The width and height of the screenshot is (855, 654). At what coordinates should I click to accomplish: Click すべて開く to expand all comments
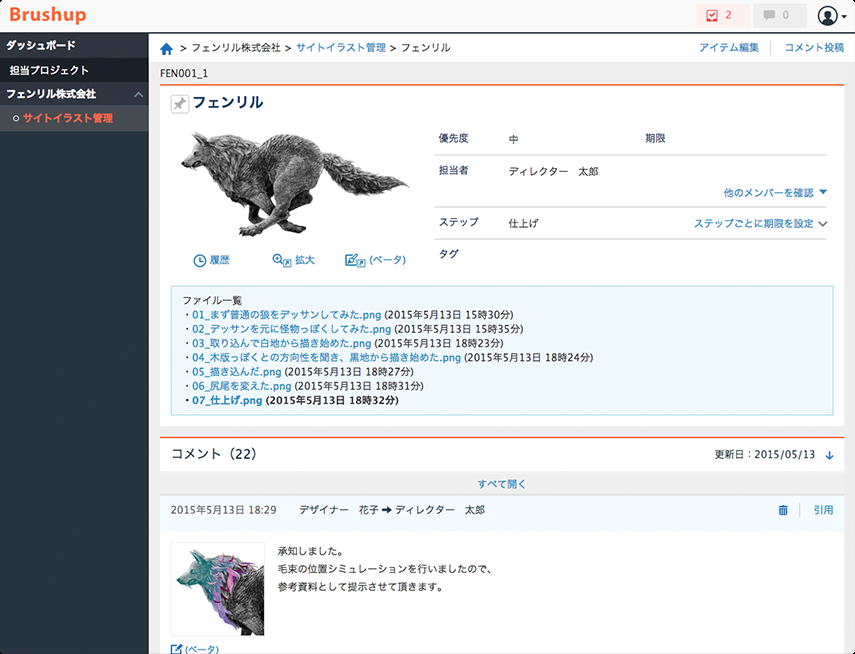502,484
